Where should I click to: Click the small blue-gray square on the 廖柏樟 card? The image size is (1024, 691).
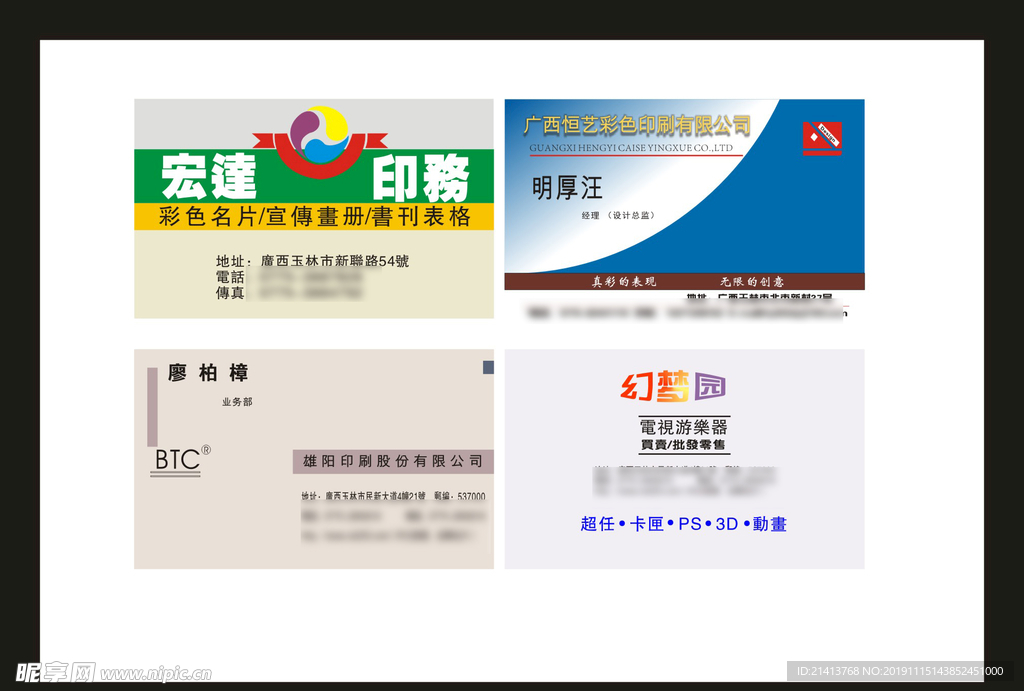pyautogui.click(x=488, y=368)
